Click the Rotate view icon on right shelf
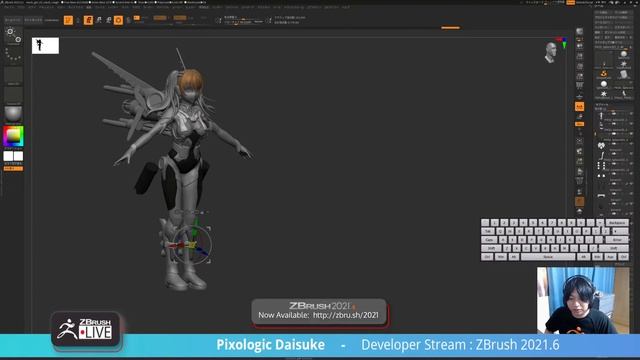Screen dimensions: 640x360 coord(580,171)
